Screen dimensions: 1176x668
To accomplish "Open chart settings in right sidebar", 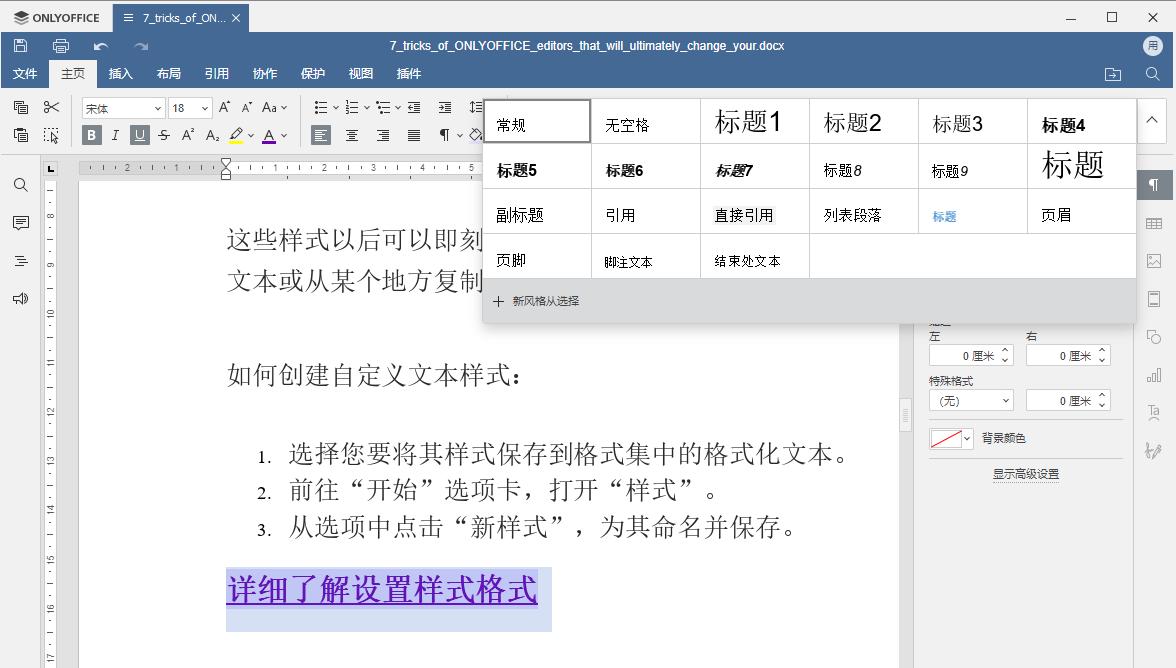I will [x=1154, y=375].
